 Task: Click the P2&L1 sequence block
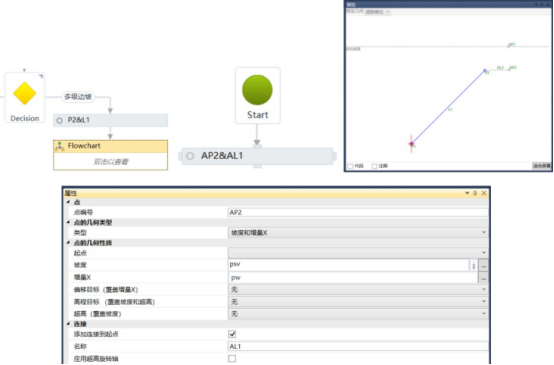111,120
